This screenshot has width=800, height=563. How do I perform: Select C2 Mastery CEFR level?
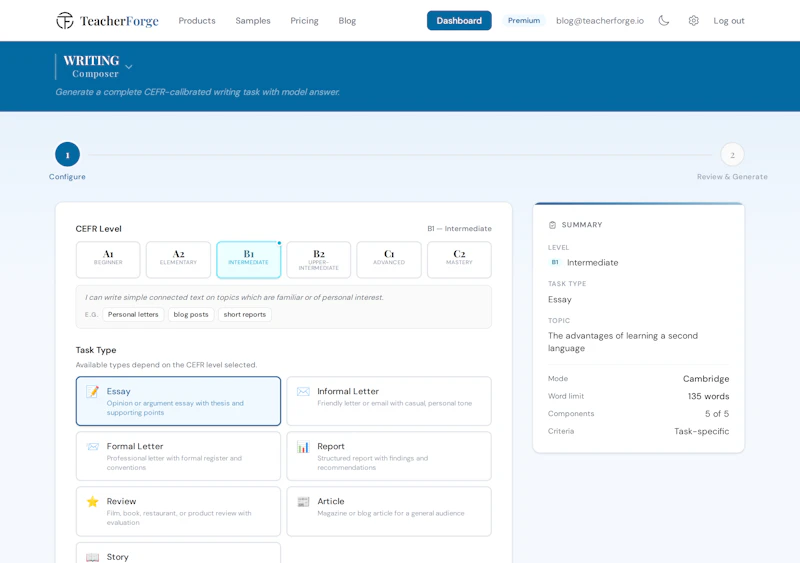[x=459, y=260]
